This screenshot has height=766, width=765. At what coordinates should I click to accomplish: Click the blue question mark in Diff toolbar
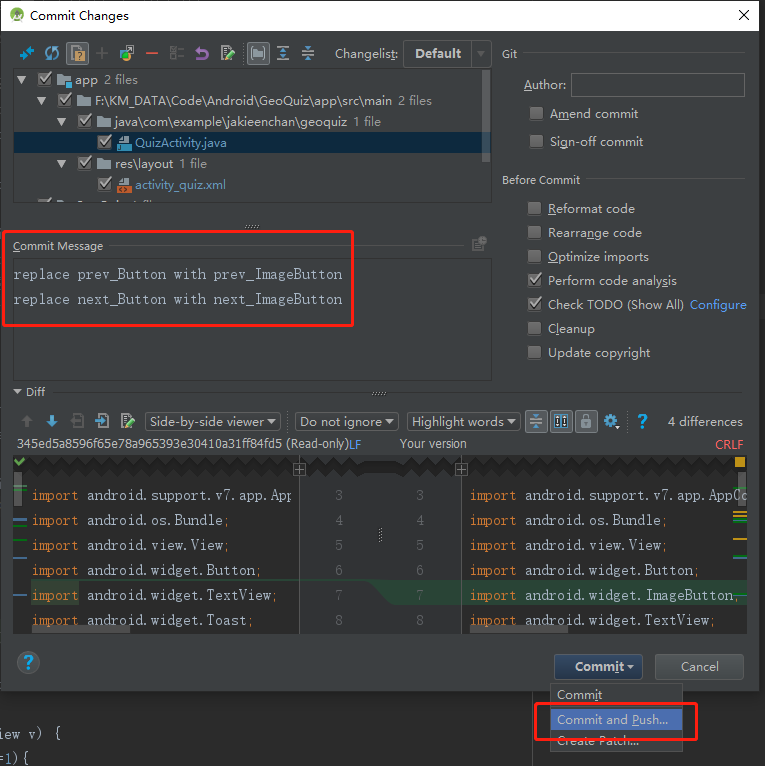click(642, 421)
